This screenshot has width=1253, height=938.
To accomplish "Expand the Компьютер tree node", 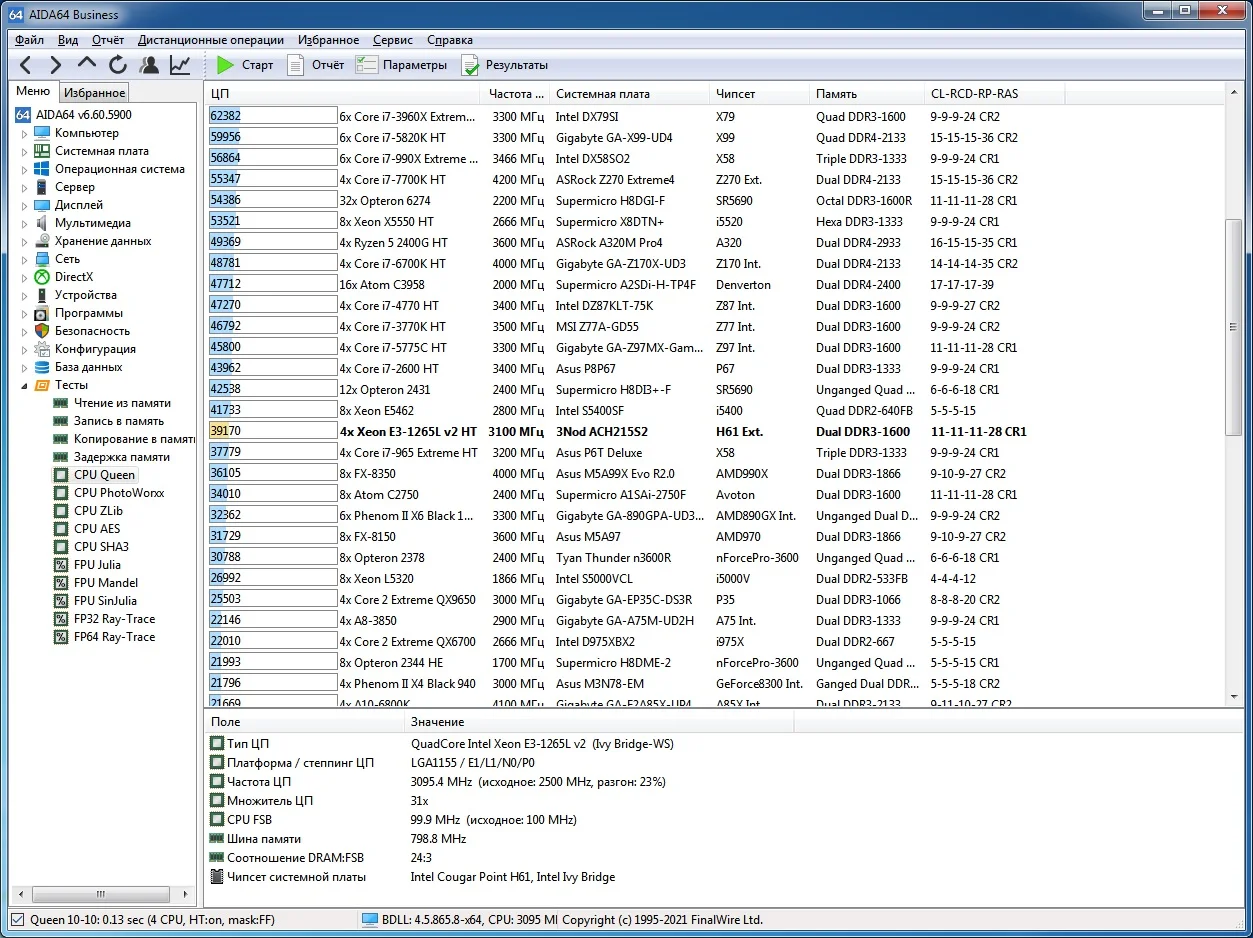I will tap(25, 133).
